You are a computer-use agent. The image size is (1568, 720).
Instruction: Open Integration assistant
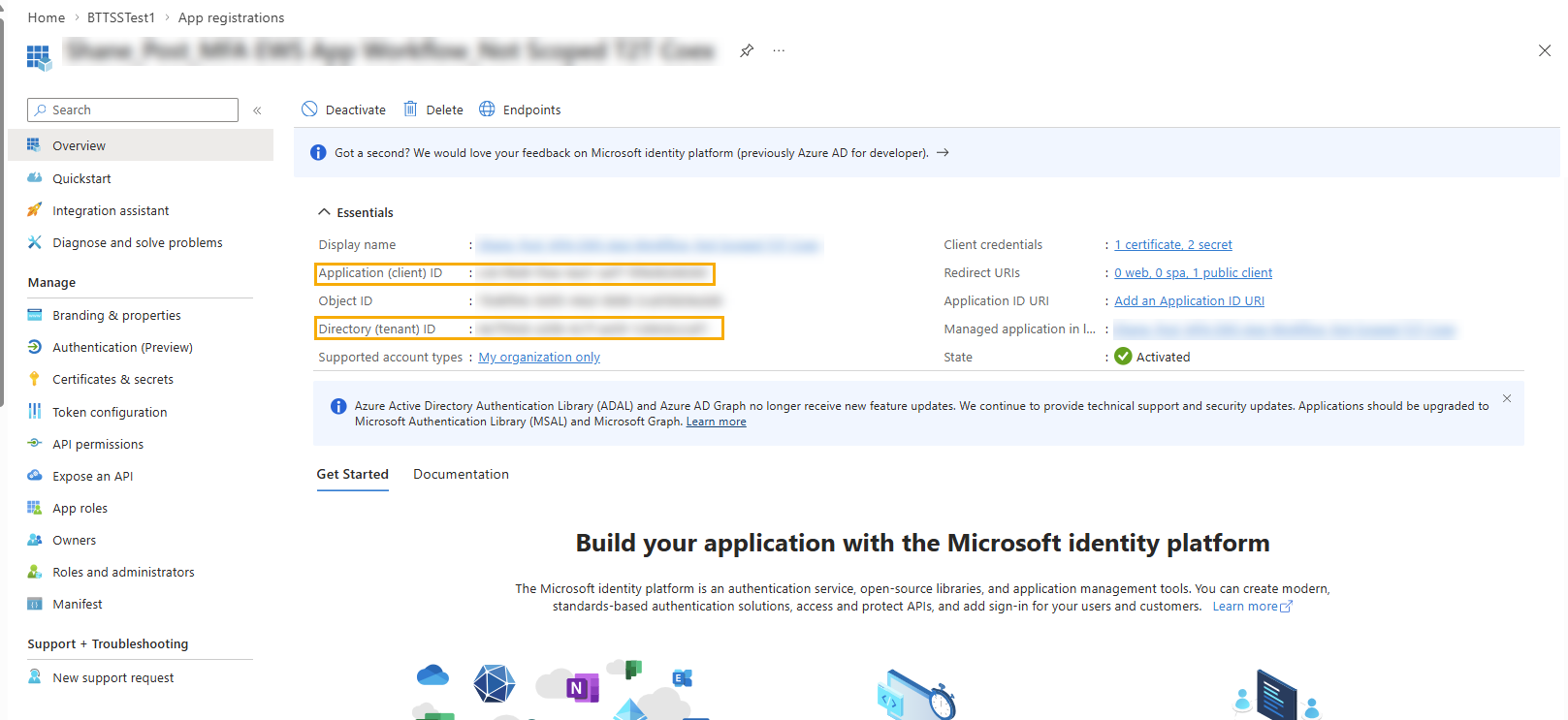(111, 210)
